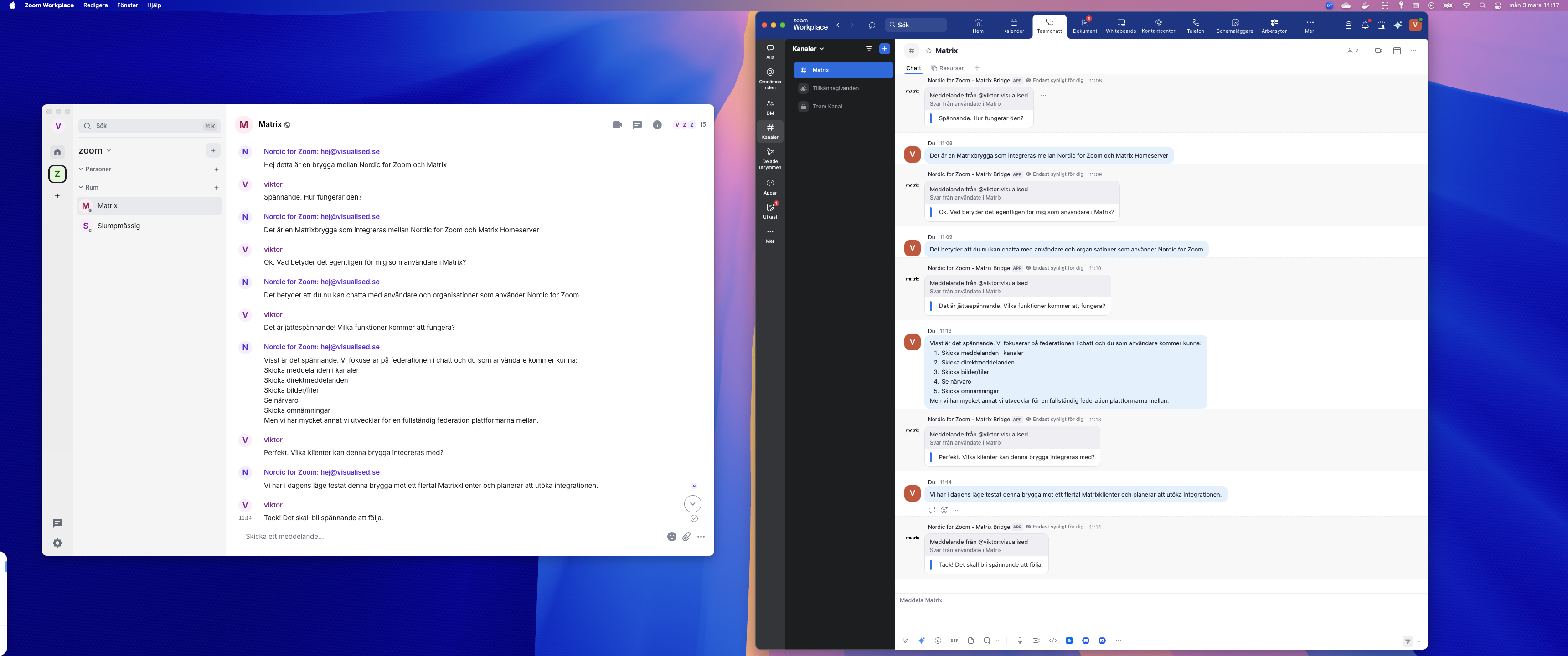1568x656 pixels.
Task: Open the macOS Wi-Fi status icon
Action: coord(1466,5)
